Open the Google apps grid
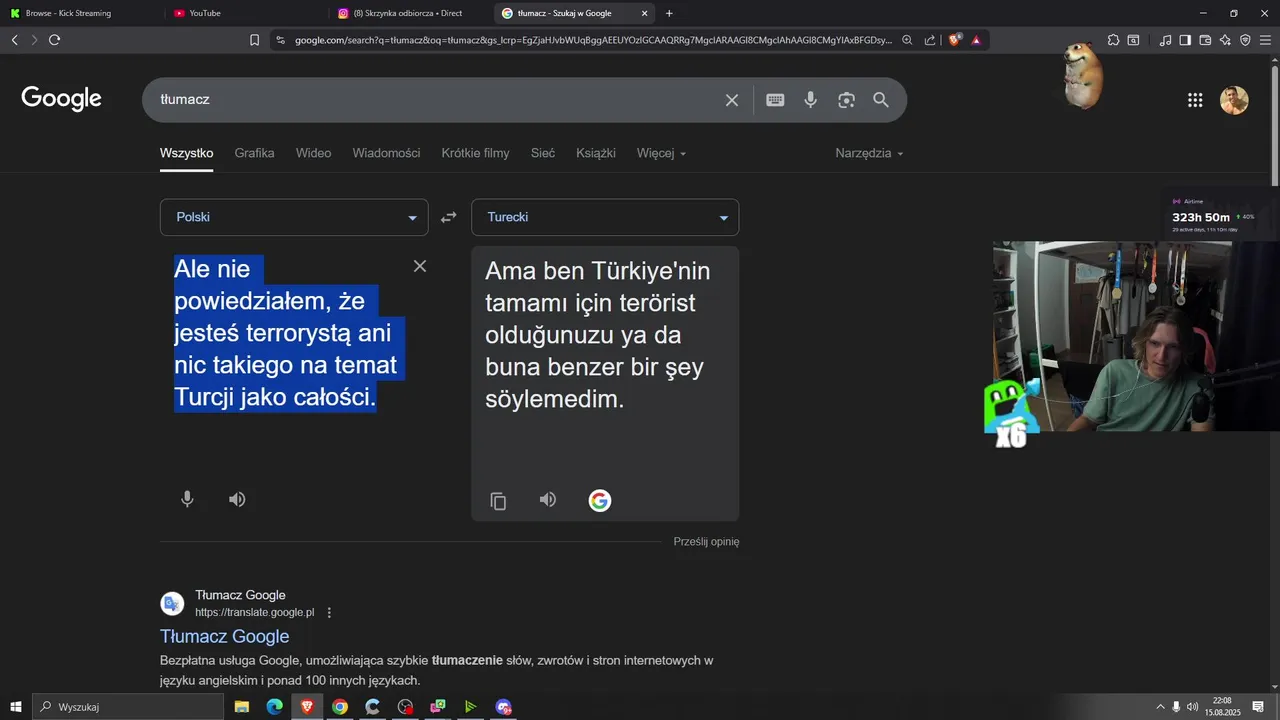The image size is (1280, 720). click(x=1195, y=100)
